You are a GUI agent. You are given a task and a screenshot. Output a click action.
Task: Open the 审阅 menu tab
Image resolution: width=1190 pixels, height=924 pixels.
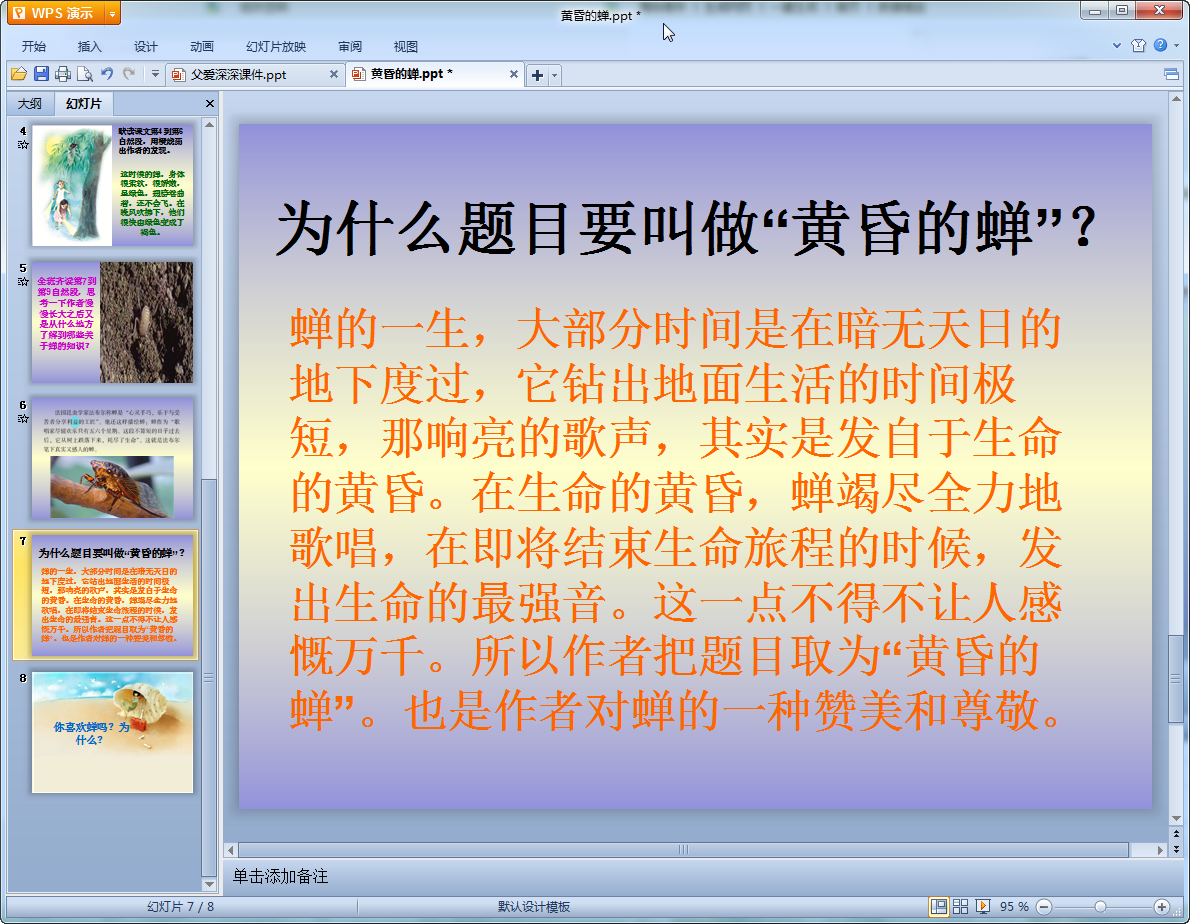pyautogui.click(x=350, y=46)
